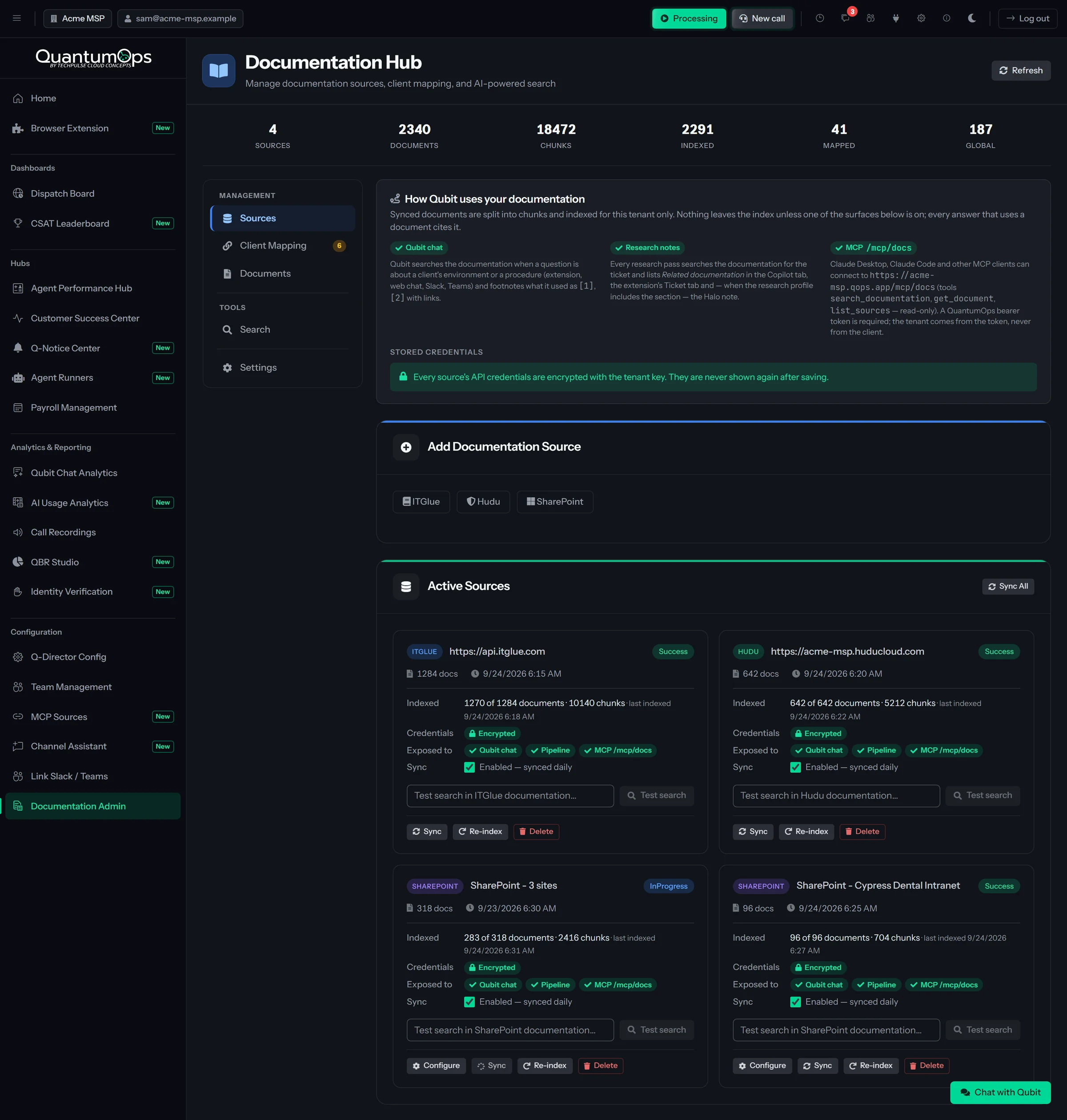Click the Q-Notice Center bell icon
Image resolution: width=1067 pixels, height=1120 pixels.
[x=18, y=348]
